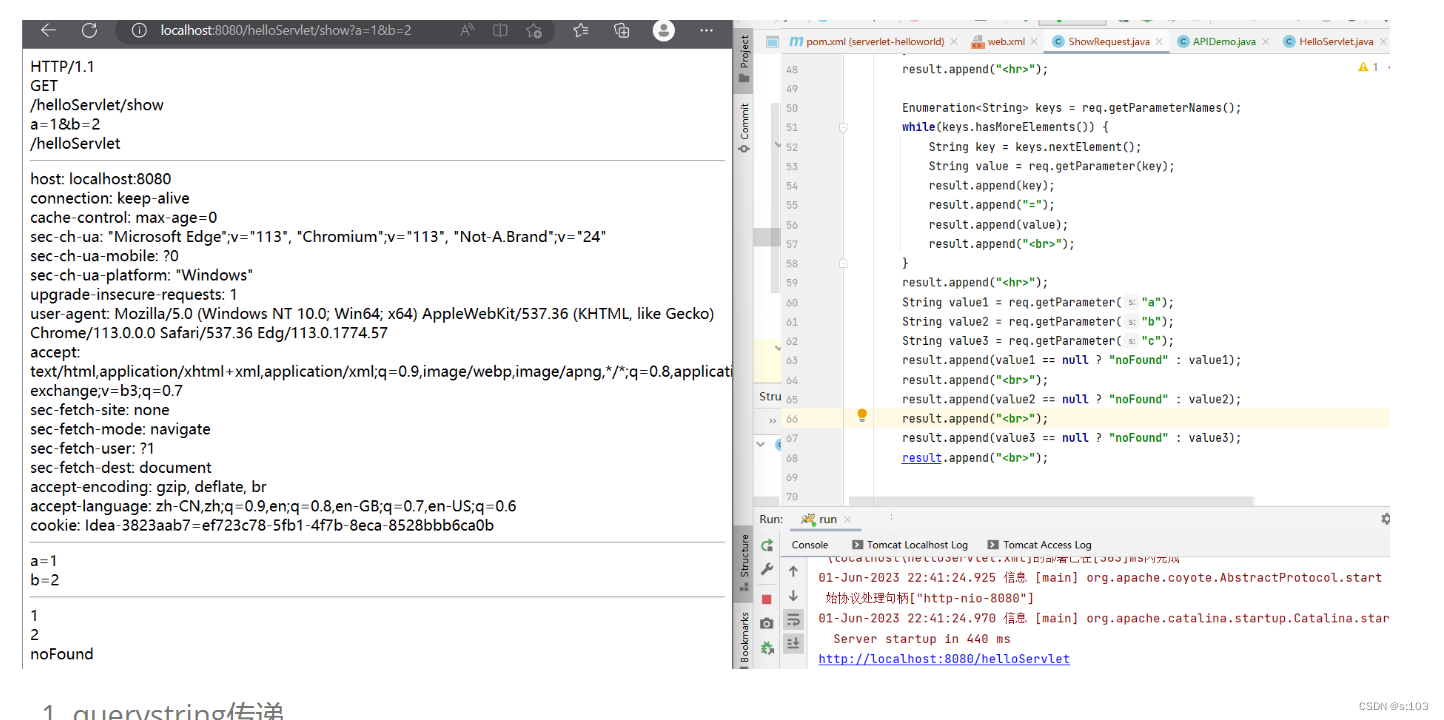The image size is (1444, 720).
Task: Reload the browser page
Action: click(89, 31)
